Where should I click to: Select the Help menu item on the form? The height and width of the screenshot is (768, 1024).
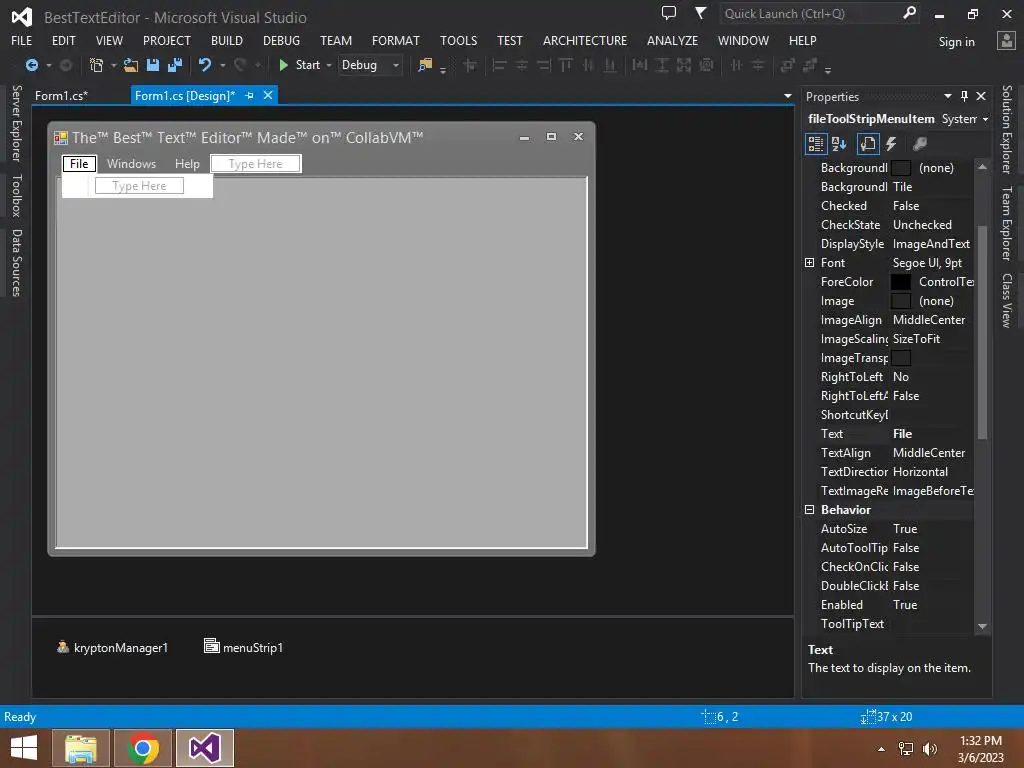point(187,163)
